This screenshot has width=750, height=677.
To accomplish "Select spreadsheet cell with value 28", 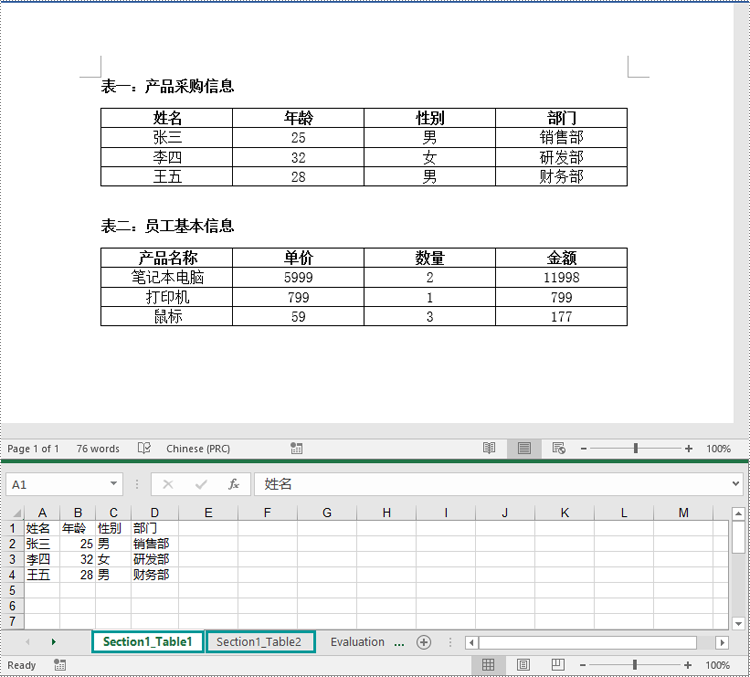I will 77,575.
